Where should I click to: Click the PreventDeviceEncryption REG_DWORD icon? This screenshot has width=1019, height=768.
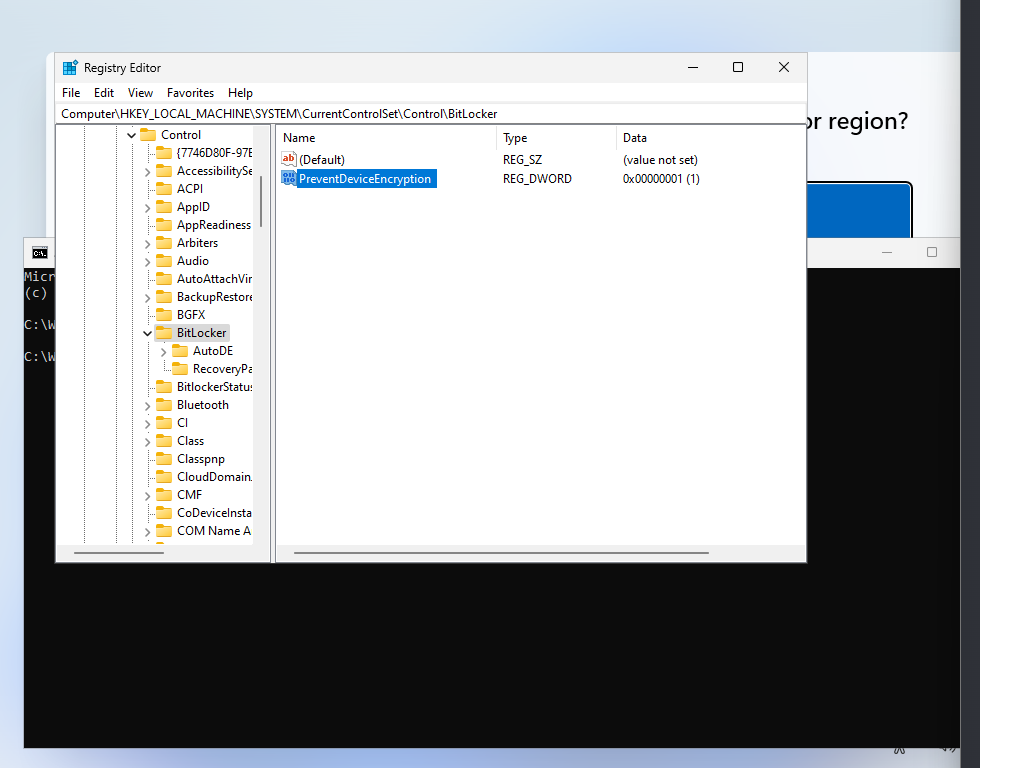(287, 179)
